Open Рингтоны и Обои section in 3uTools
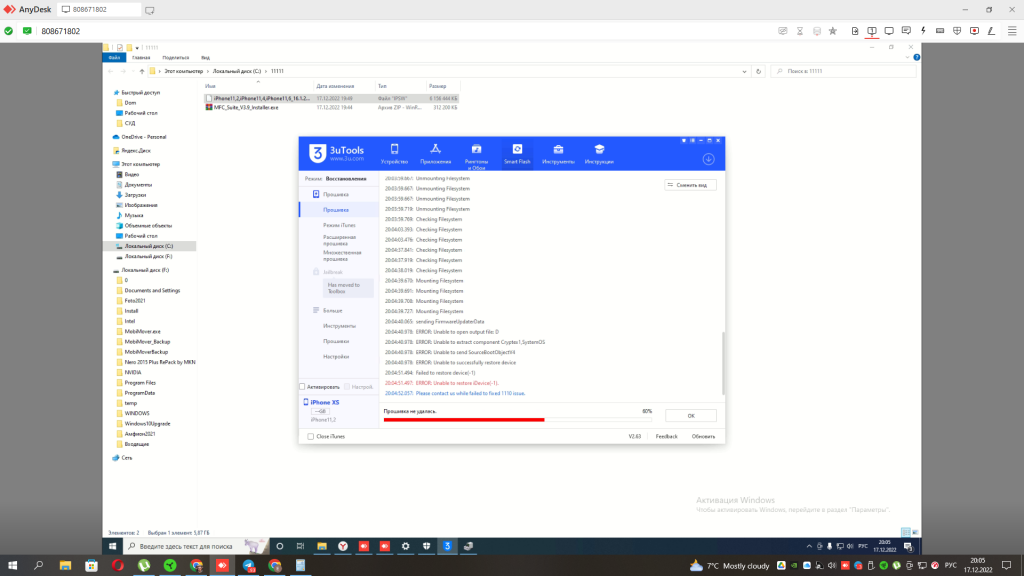 pos(476,157)
